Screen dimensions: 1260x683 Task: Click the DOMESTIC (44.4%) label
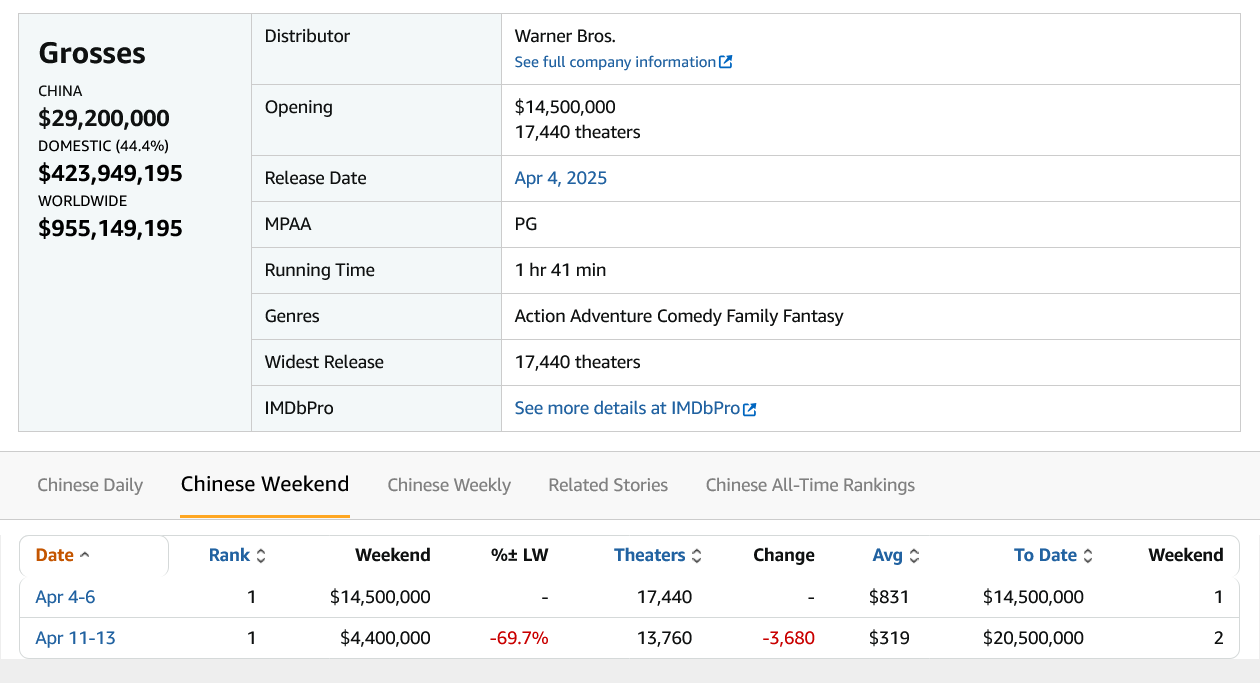coord(104,146)
